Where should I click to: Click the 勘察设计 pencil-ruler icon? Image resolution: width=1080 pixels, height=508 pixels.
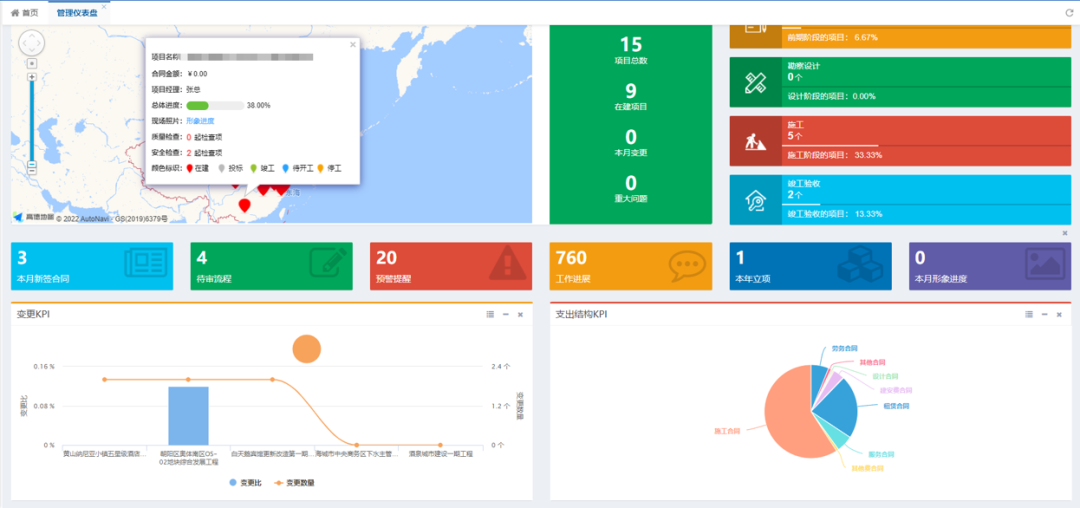[756, 83]
